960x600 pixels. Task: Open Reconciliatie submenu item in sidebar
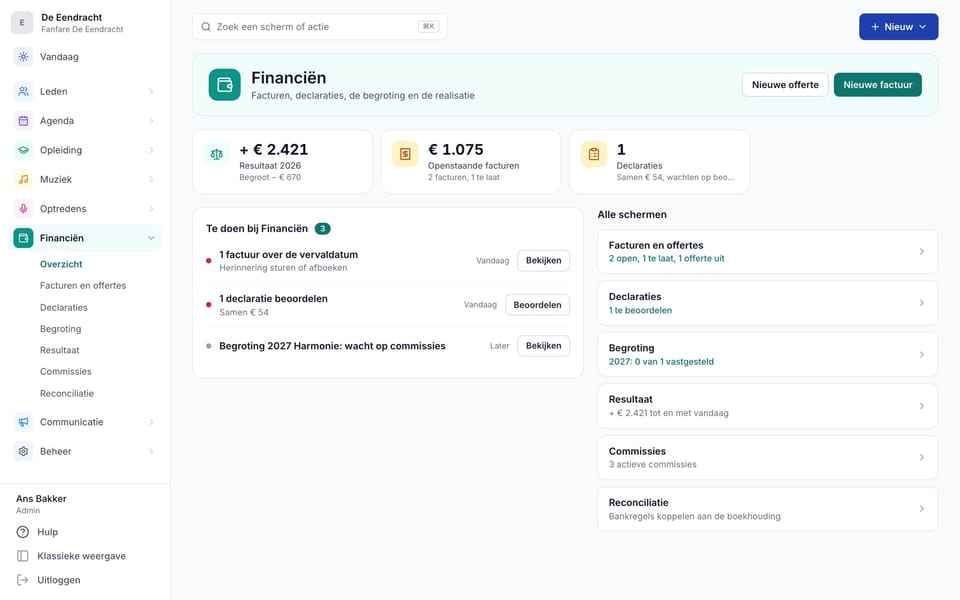pyautogui.click(x=67, y=394)
